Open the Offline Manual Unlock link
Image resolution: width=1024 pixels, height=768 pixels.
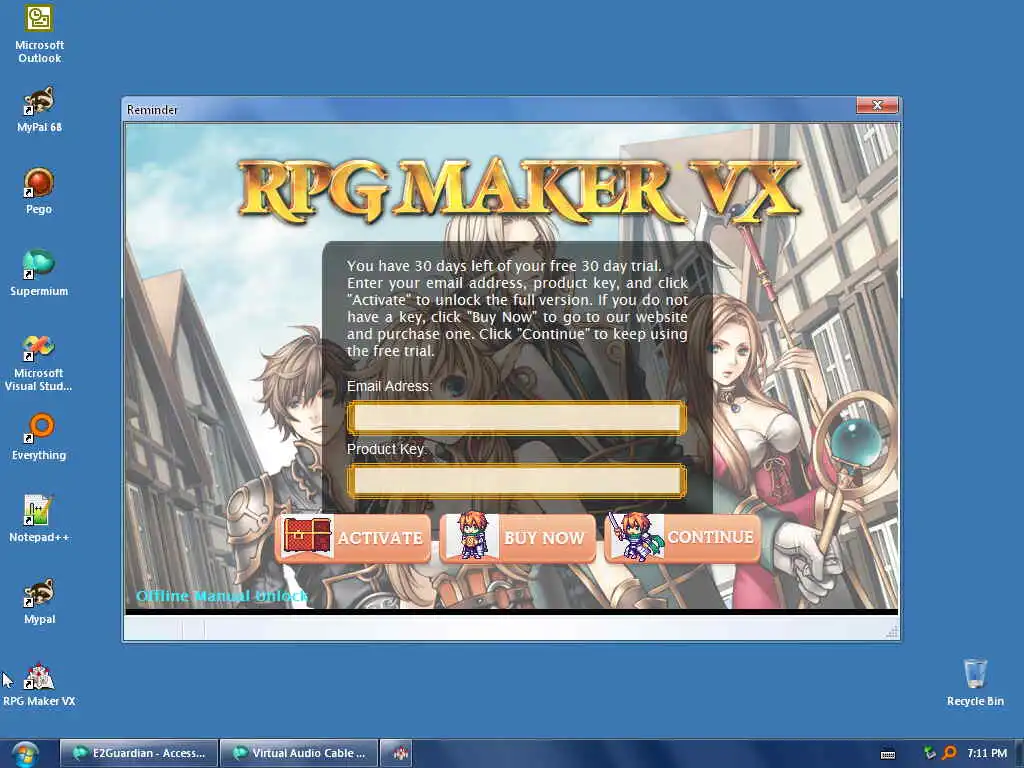pos(221,596)
